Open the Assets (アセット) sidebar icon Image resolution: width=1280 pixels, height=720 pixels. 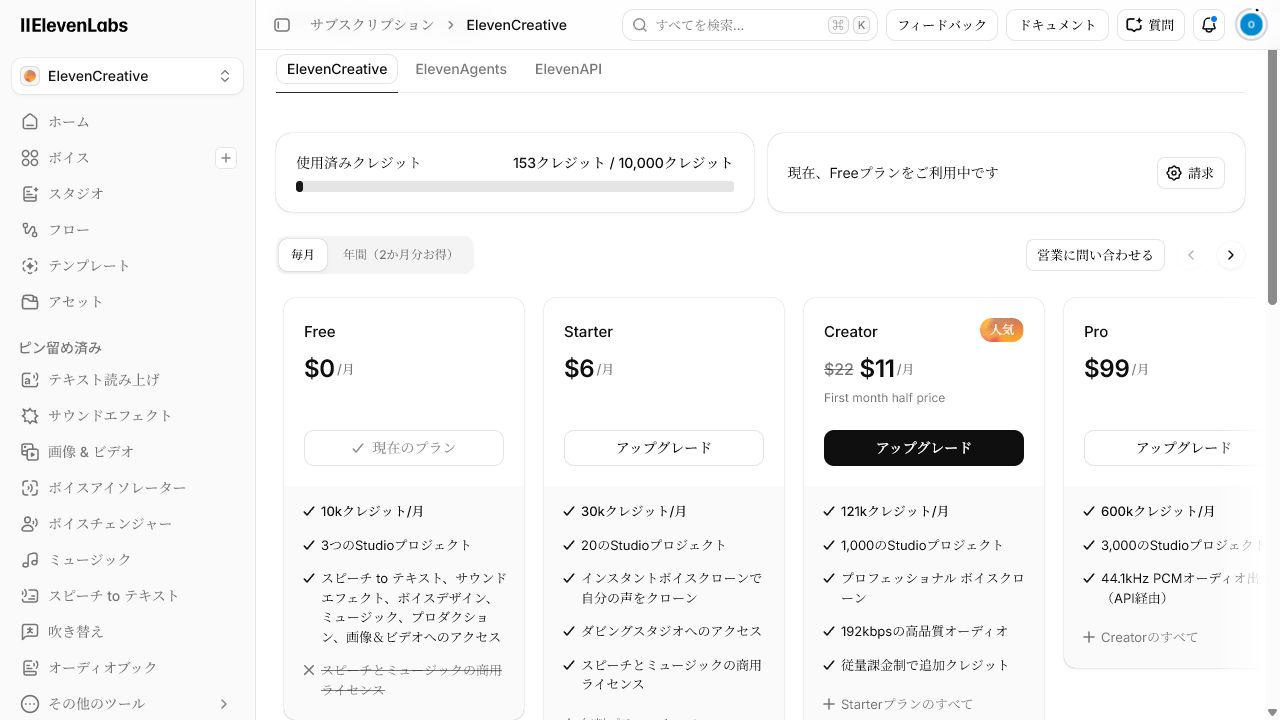(x=30, y=301)
